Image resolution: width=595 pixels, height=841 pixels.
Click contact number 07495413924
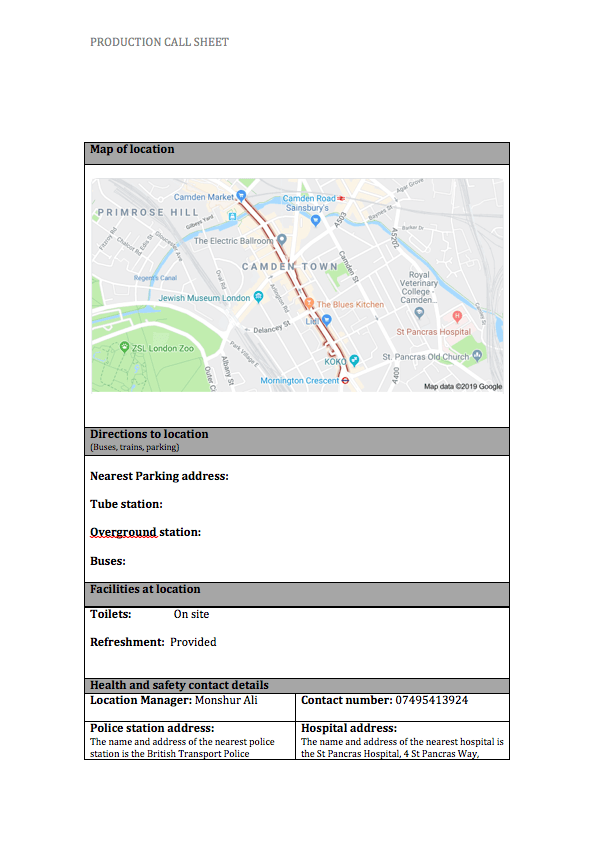(x=431, y=700)
